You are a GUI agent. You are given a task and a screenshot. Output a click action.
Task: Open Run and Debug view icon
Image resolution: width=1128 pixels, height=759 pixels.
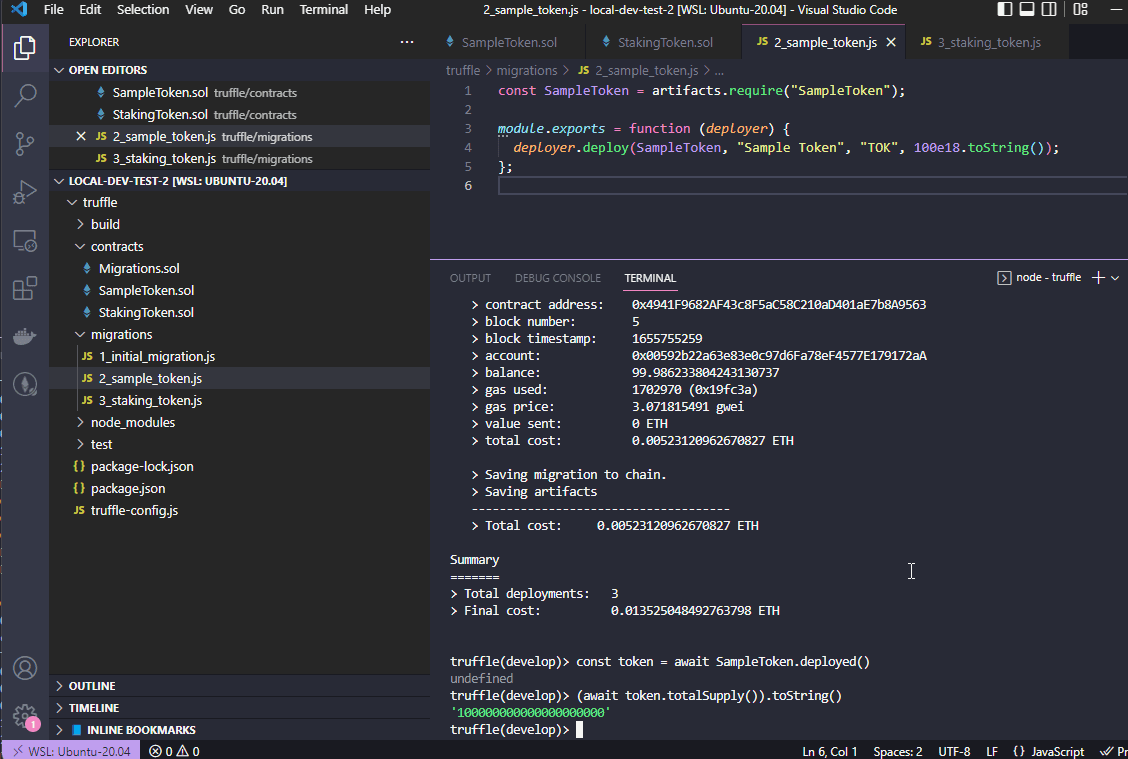pos(24,192)
